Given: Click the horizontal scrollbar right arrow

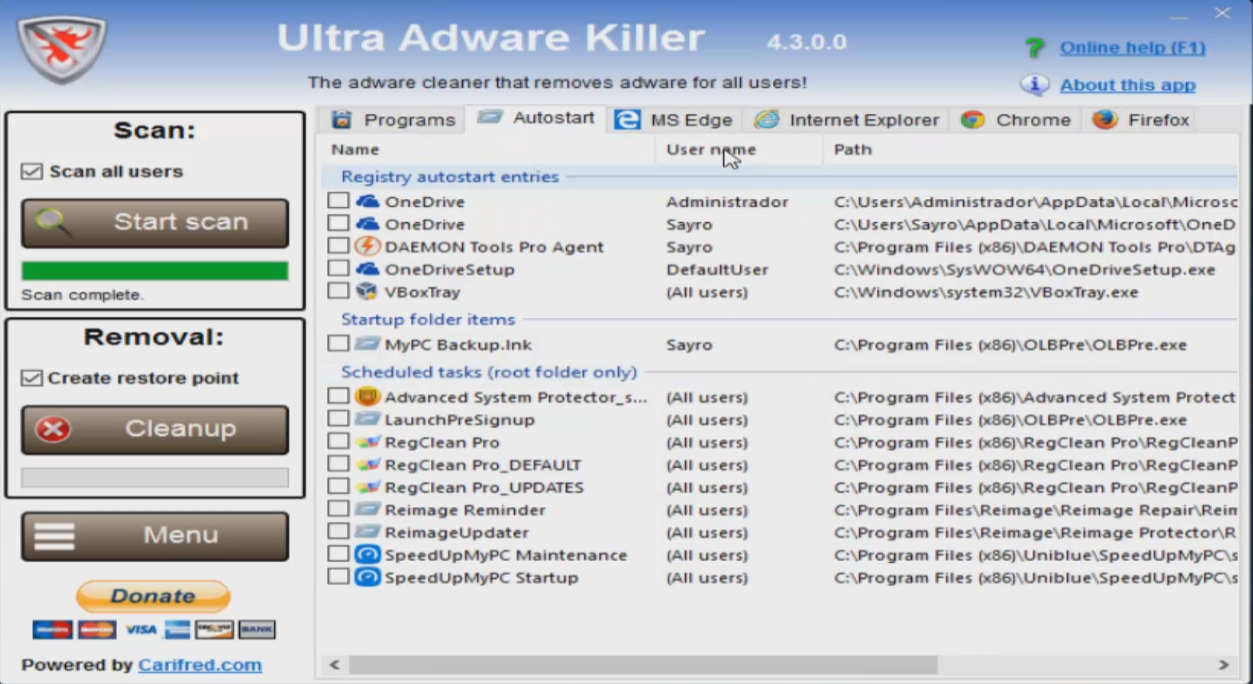Looking at the screenshot, I should (1223, 665).
